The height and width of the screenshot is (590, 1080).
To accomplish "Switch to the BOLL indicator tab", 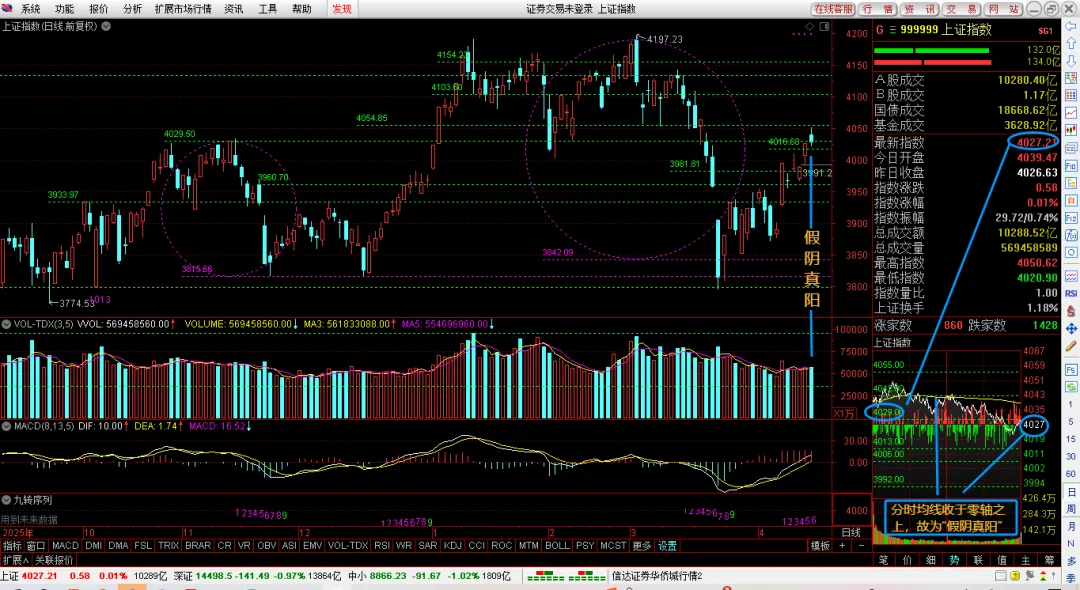I will click(557, 545).
